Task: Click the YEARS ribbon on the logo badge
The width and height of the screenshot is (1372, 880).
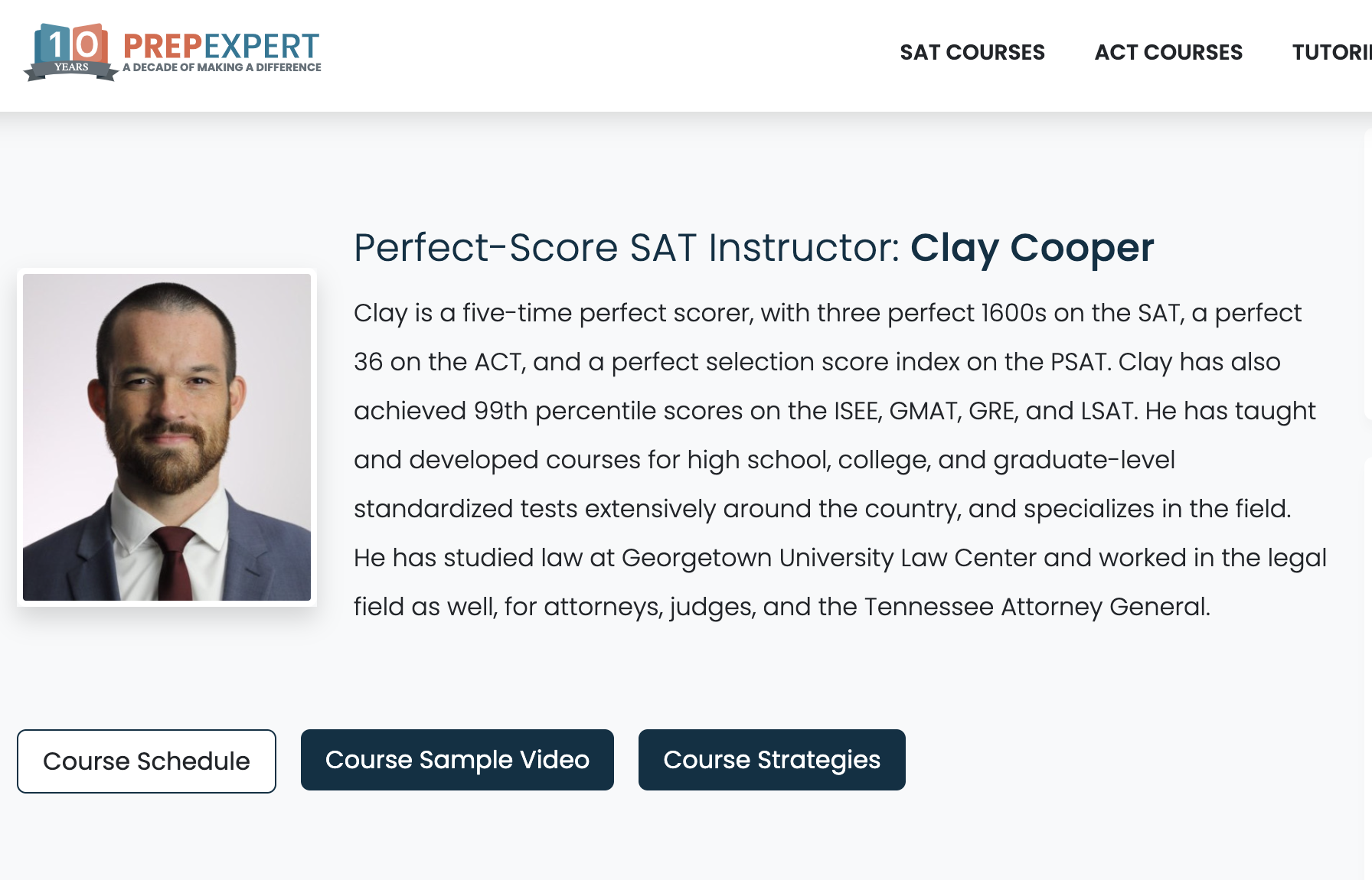Action: pos(71,68)
